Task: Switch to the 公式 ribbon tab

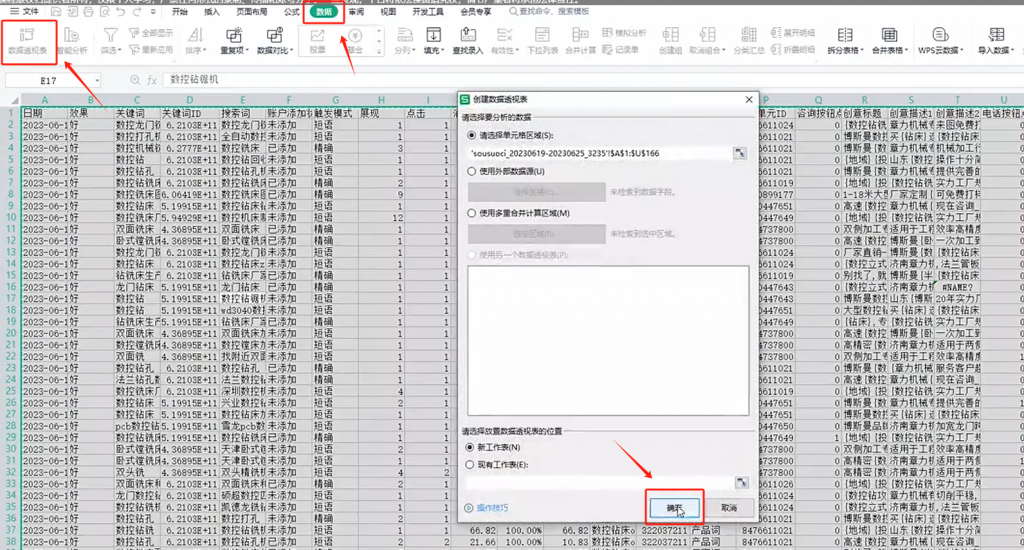Action: tap(292, 12)
